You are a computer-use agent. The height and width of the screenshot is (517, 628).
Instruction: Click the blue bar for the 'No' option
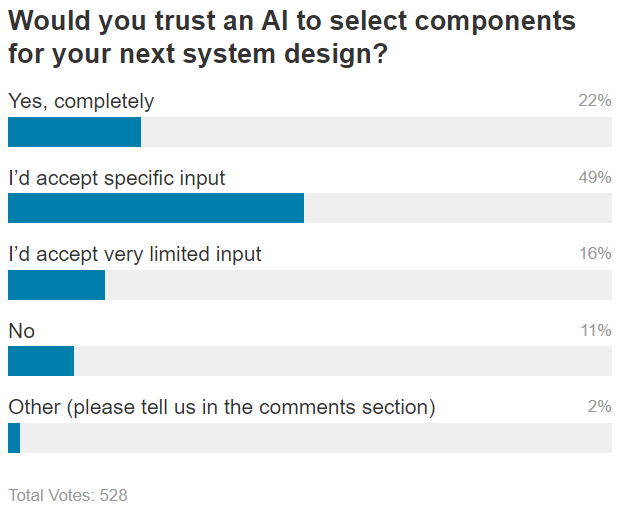tap(41, 361)
